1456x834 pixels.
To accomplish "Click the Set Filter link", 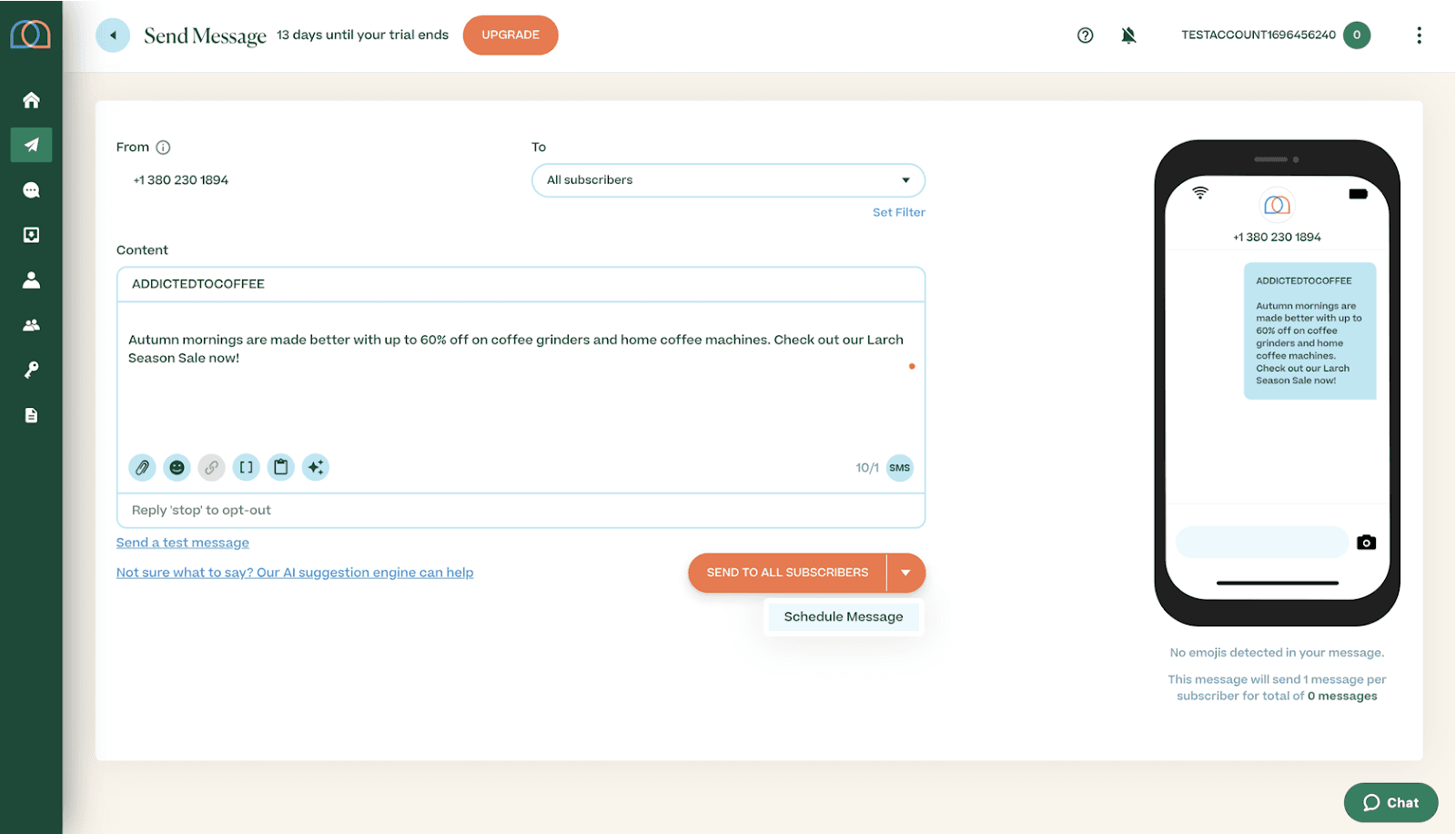I will [x=899, y=212].
